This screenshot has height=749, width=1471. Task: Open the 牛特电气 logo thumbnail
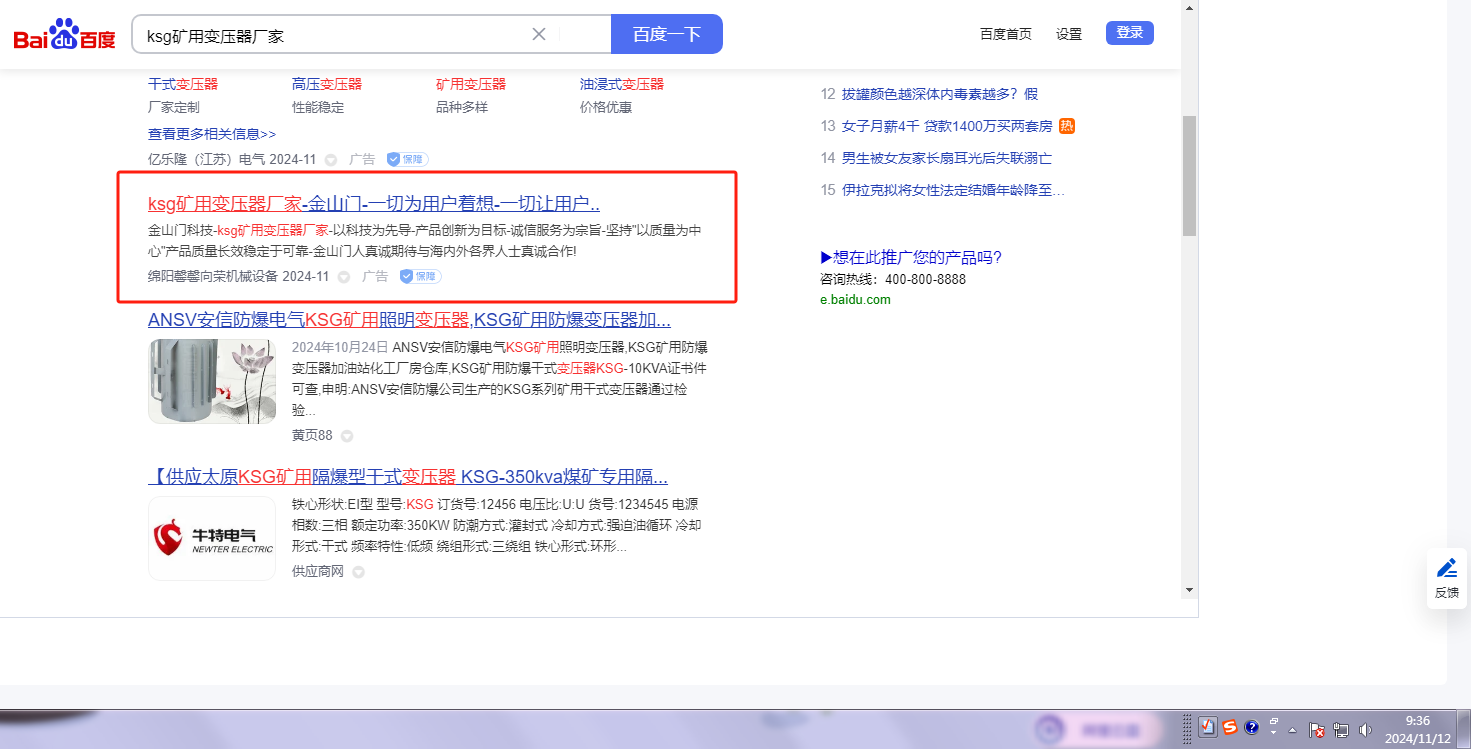[x=212, y=538]
